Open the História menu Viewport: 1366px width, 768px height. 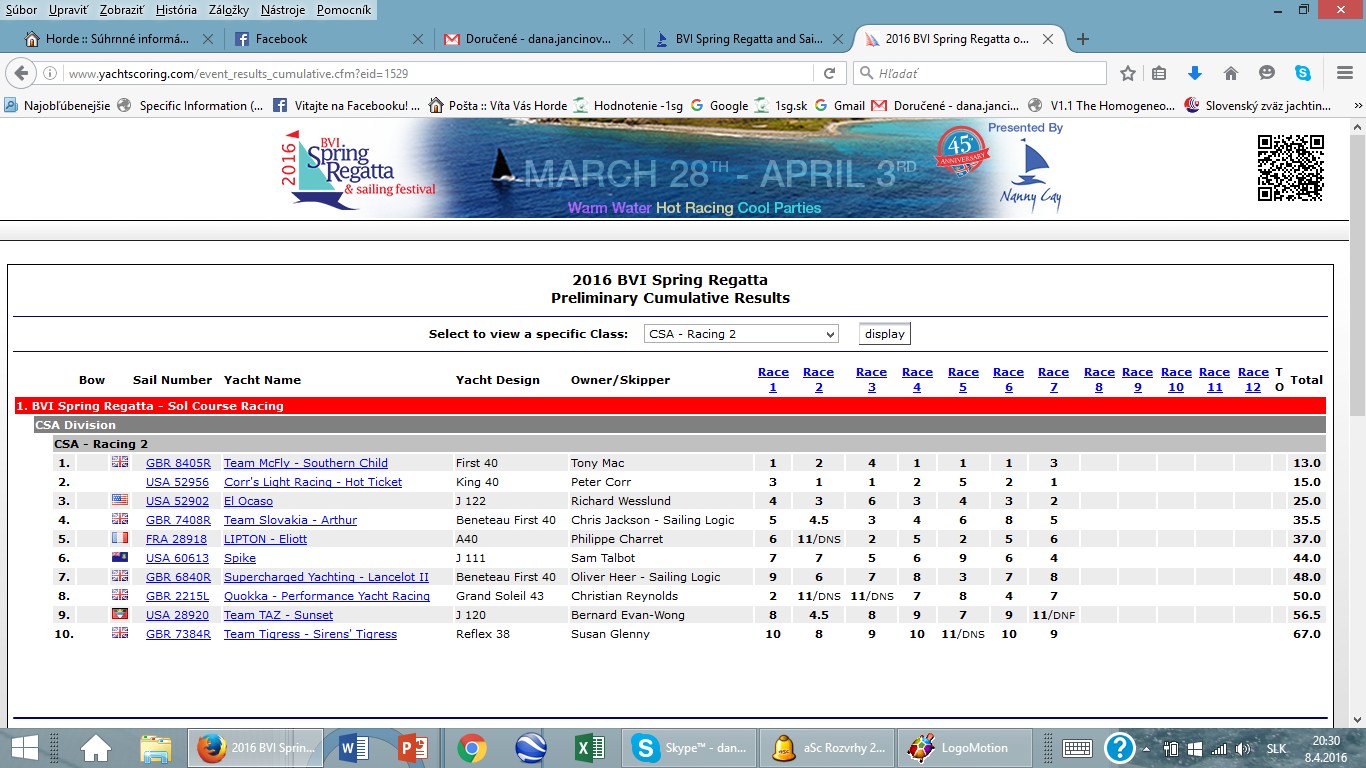point(176,10)
